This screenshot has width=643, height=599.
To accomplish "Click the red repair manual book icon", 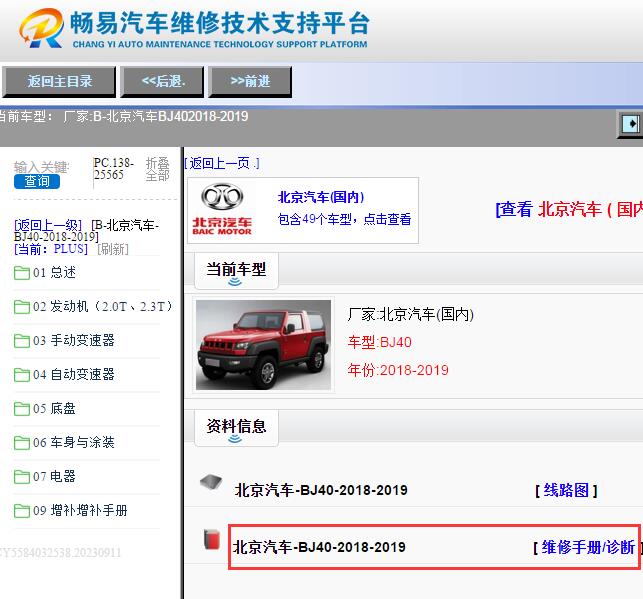I will (x=212, y=539).
